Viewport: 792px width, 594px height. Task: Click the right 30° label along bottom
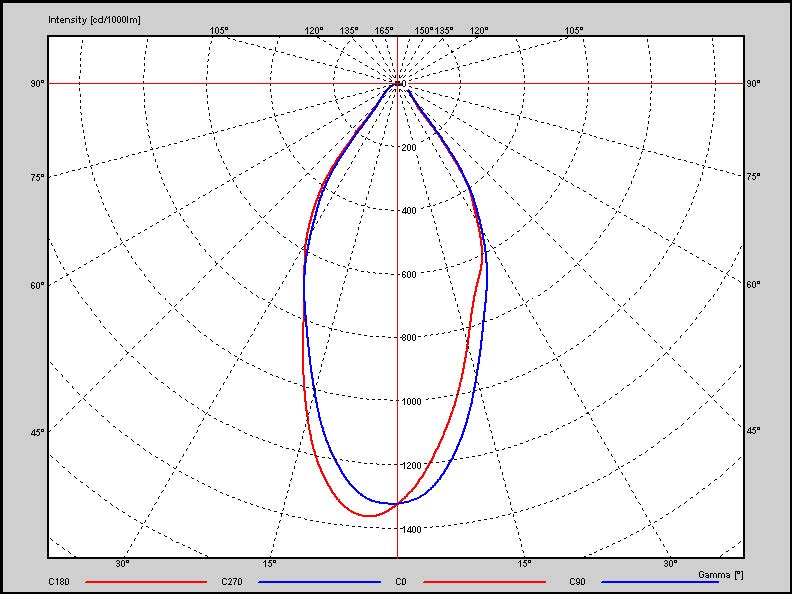pos(670,564)
